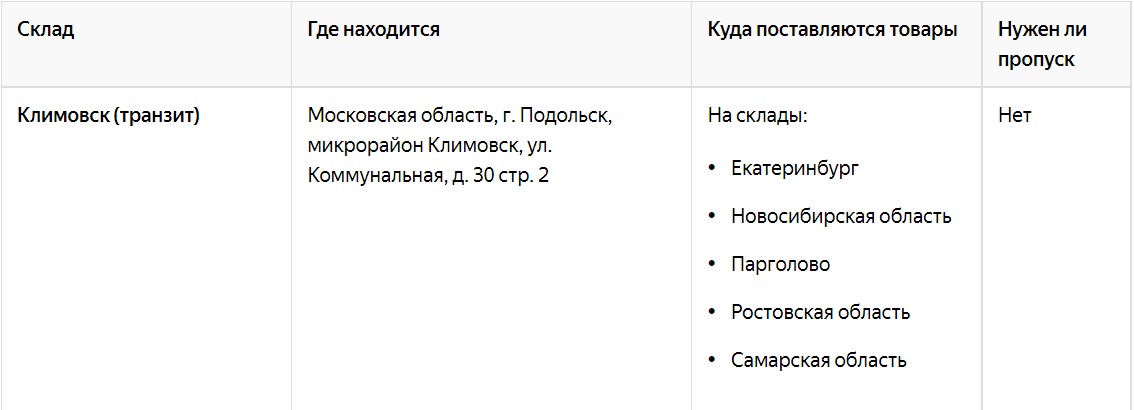Click the bullet before 'Ростовская область'
This screenshot has width=1134, height=410.
click(712, 312)
